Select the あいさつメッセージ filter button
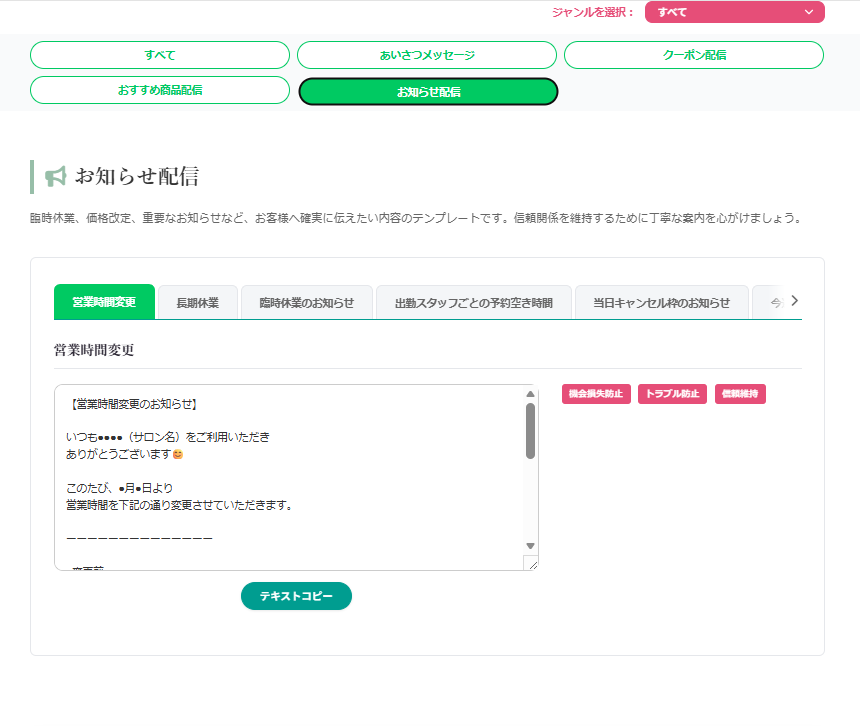860x726 pixels. [427, 55]
